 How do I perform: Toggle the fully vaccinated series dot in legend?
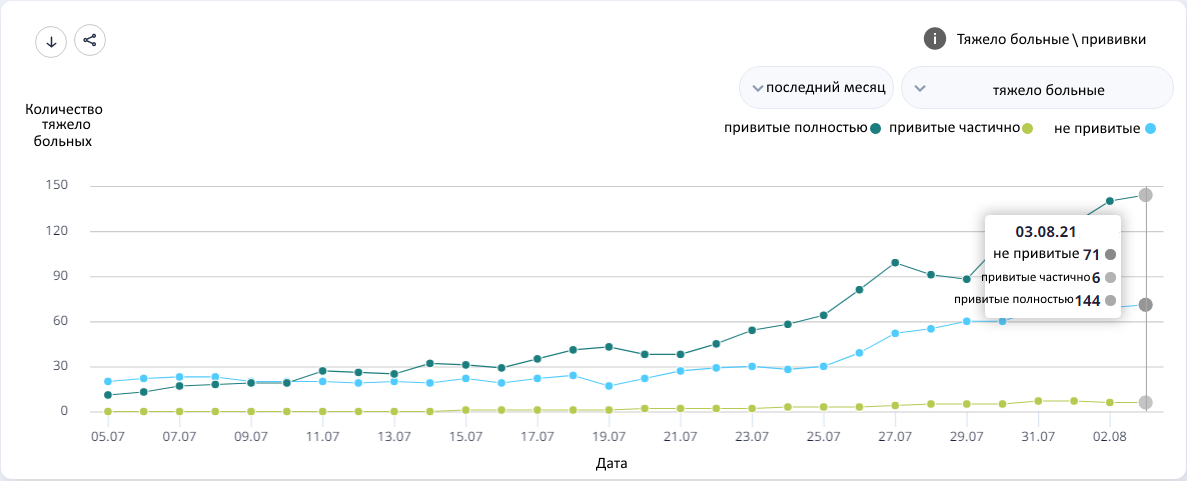(876, 128)
